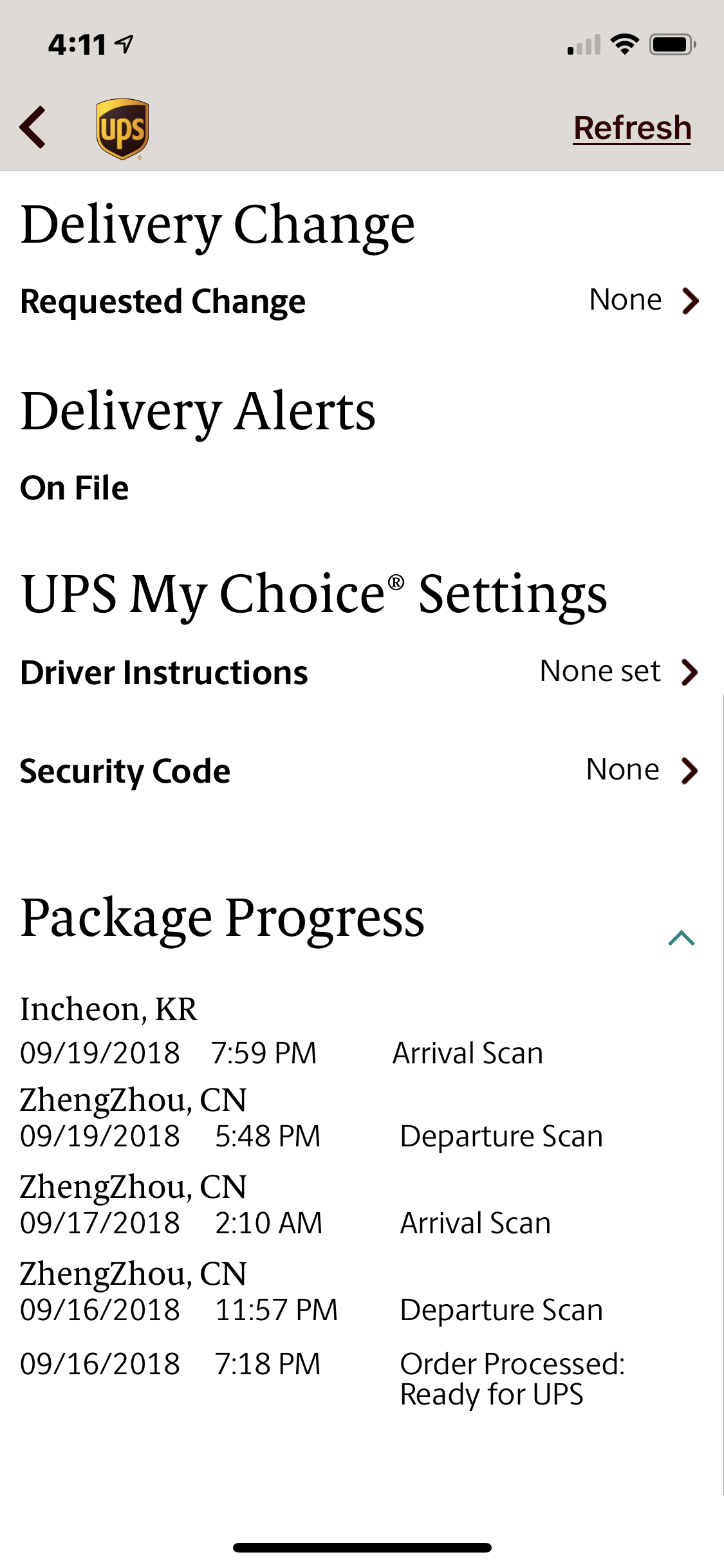This screenshot has height=1568, width=724.
Task: Open Requested Change chevron arrow
Action: 691,301
